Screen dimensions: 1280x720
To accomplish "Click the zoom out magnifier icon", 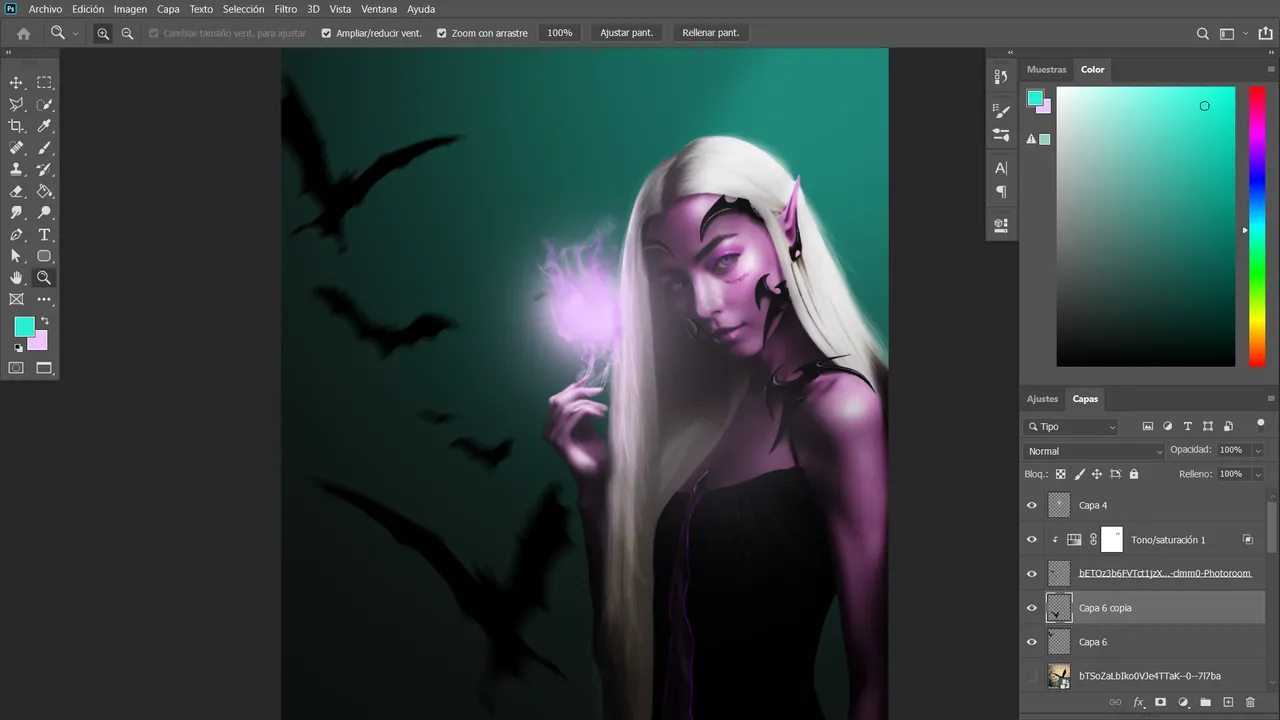I will coord(127,33).
